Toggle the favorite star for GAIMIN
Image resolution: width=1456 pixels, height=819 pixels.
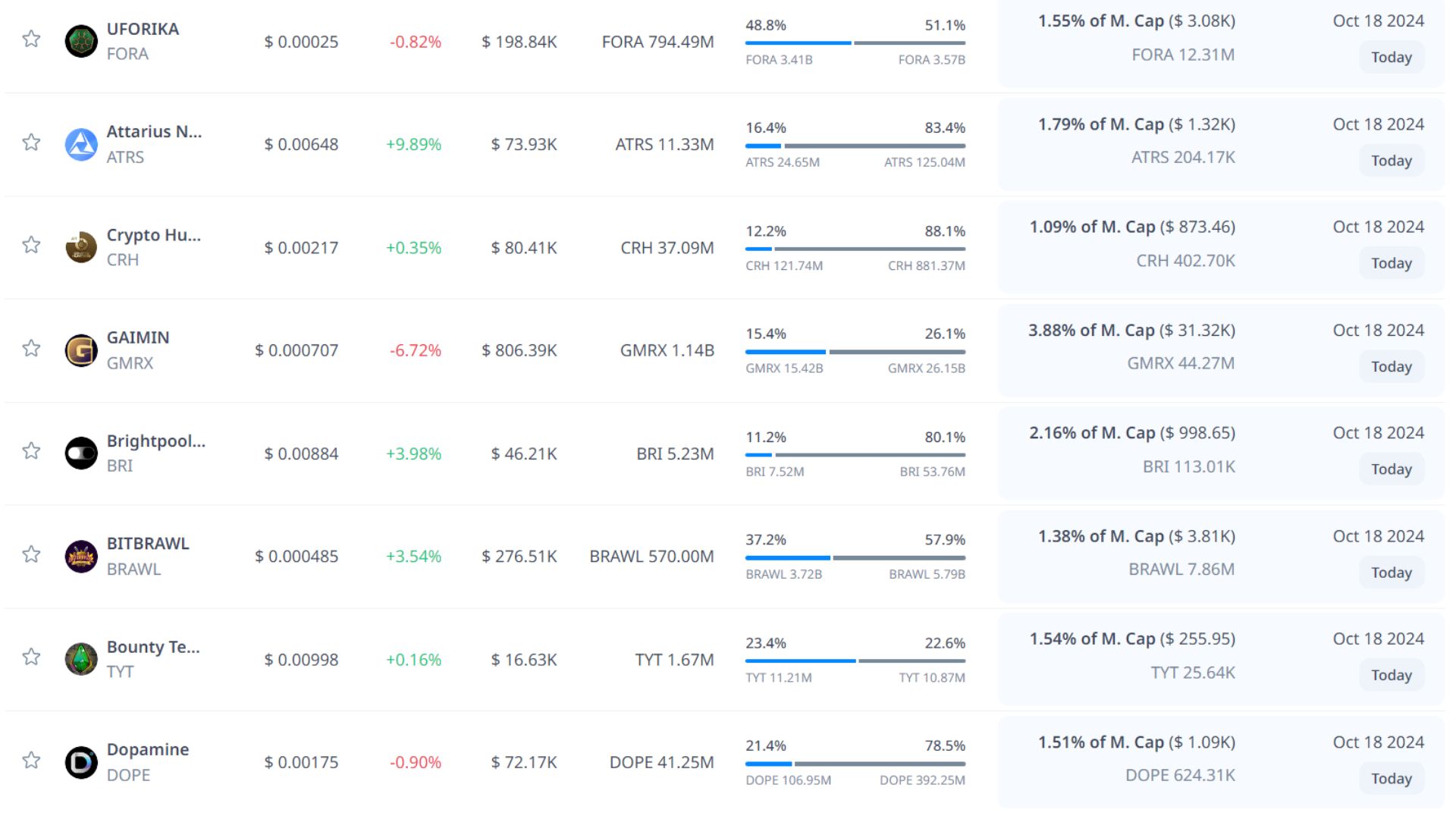tap(31, 348)
